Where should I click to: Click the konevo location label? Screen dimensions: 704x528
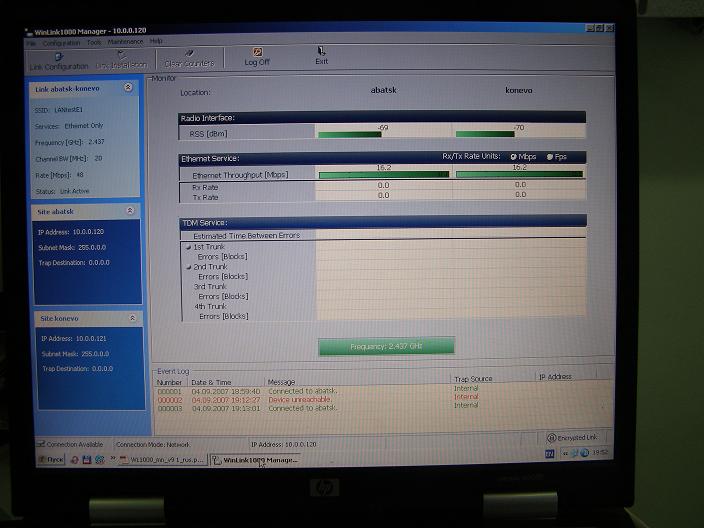[x=519, y=90]
